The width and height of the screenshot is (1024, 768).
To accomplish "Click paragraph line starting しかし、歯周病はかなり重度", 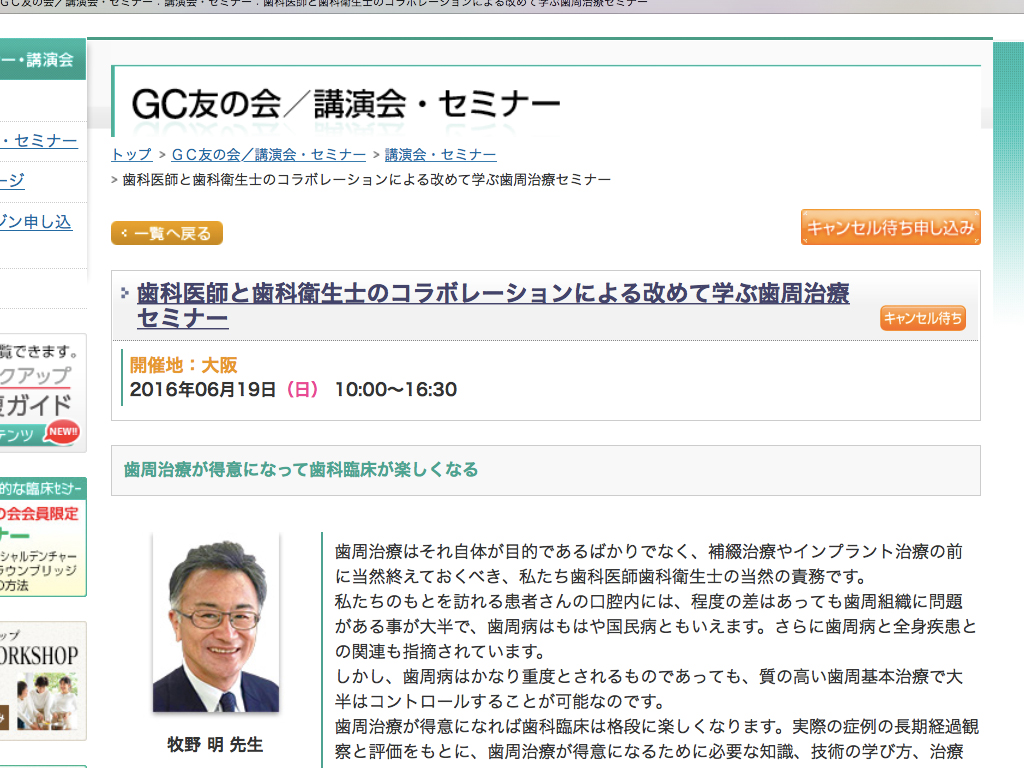I will pyautogui.click(x=649, y=677).
